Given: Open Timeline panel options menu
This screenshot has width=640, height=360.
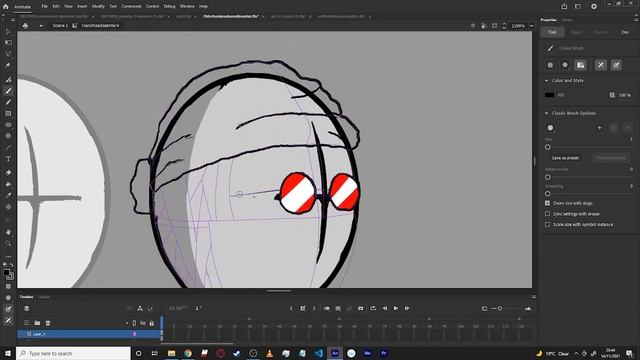Looking at the screenshot, I should (533, 297).
